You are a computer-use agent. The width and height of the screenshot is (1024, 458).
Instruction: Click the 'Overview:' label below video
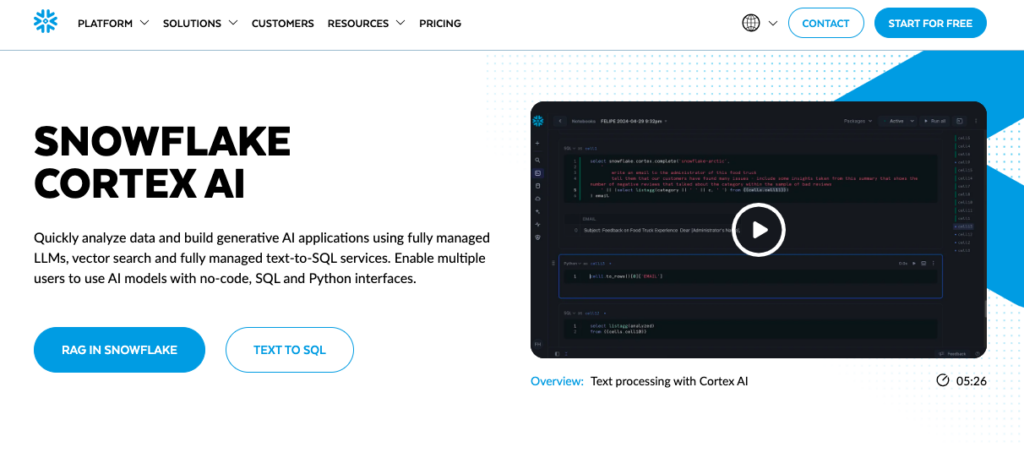point(557,381)
